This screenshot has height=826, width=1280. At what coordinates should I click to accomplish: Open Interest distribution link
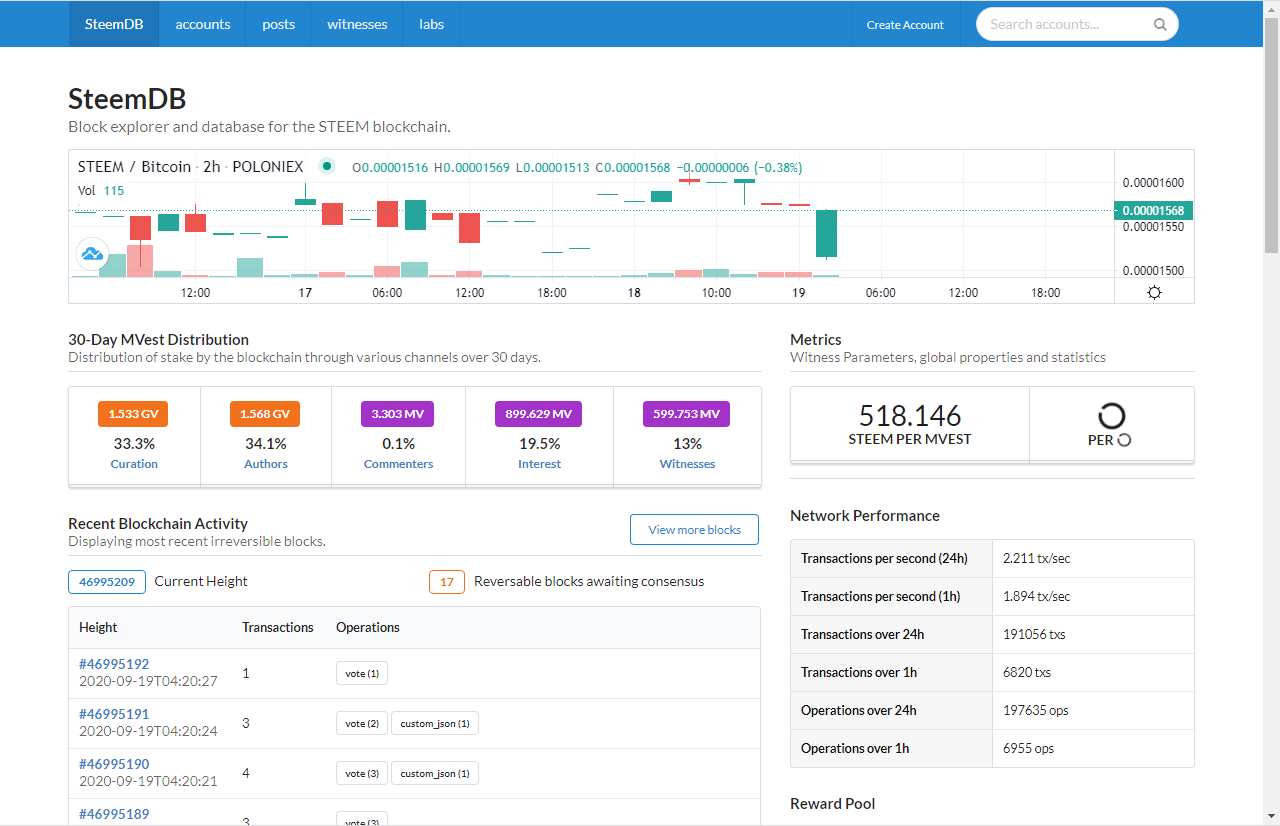click(x=539, y=464)
